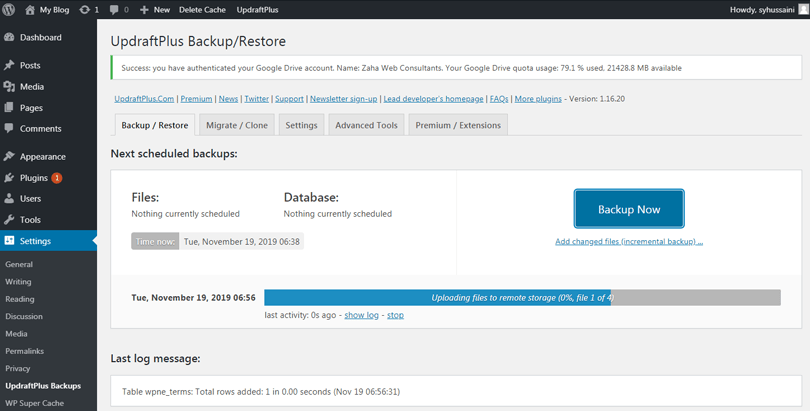Click the Time now date display
The width and height of the screenshot is (810, 411).
tap(217, 241)
